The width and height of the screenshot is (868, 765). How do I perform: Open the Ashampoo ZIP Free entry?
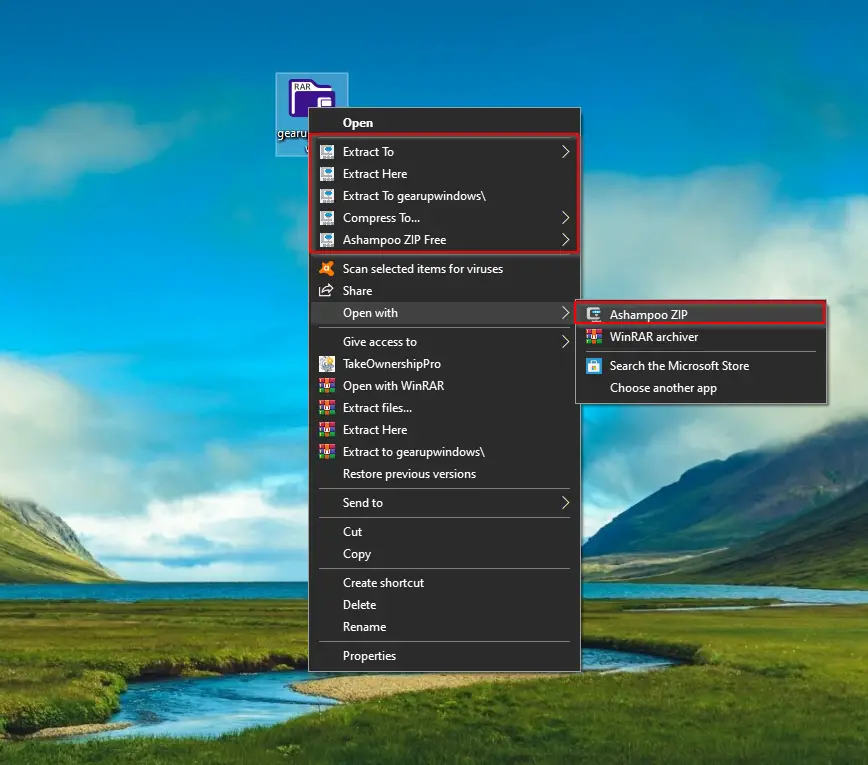pos(445,240)
